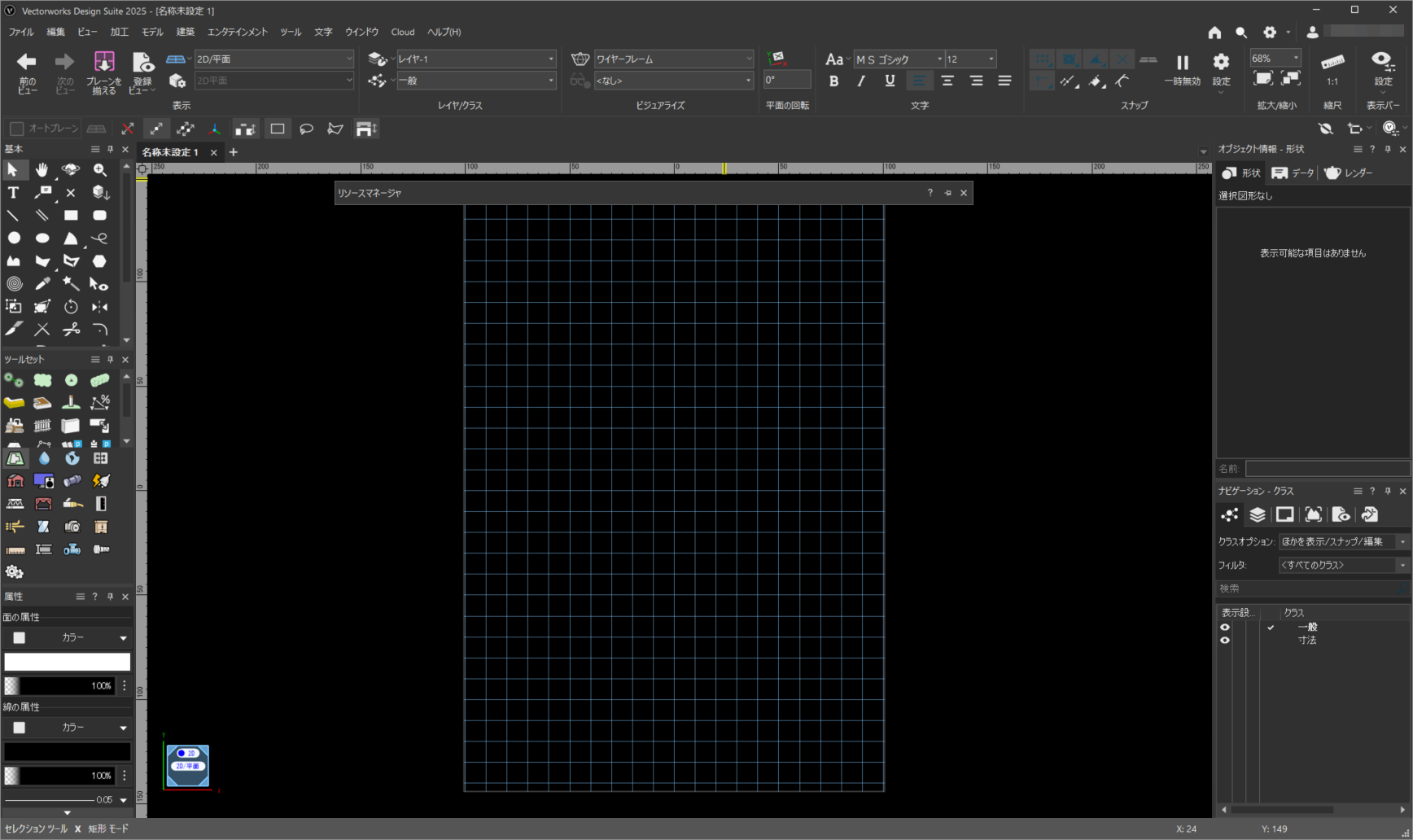The width and height of the screenshot is (1413, 840).
Task: Click the class 検索 search field
Action: click(x=1313, y=588)
